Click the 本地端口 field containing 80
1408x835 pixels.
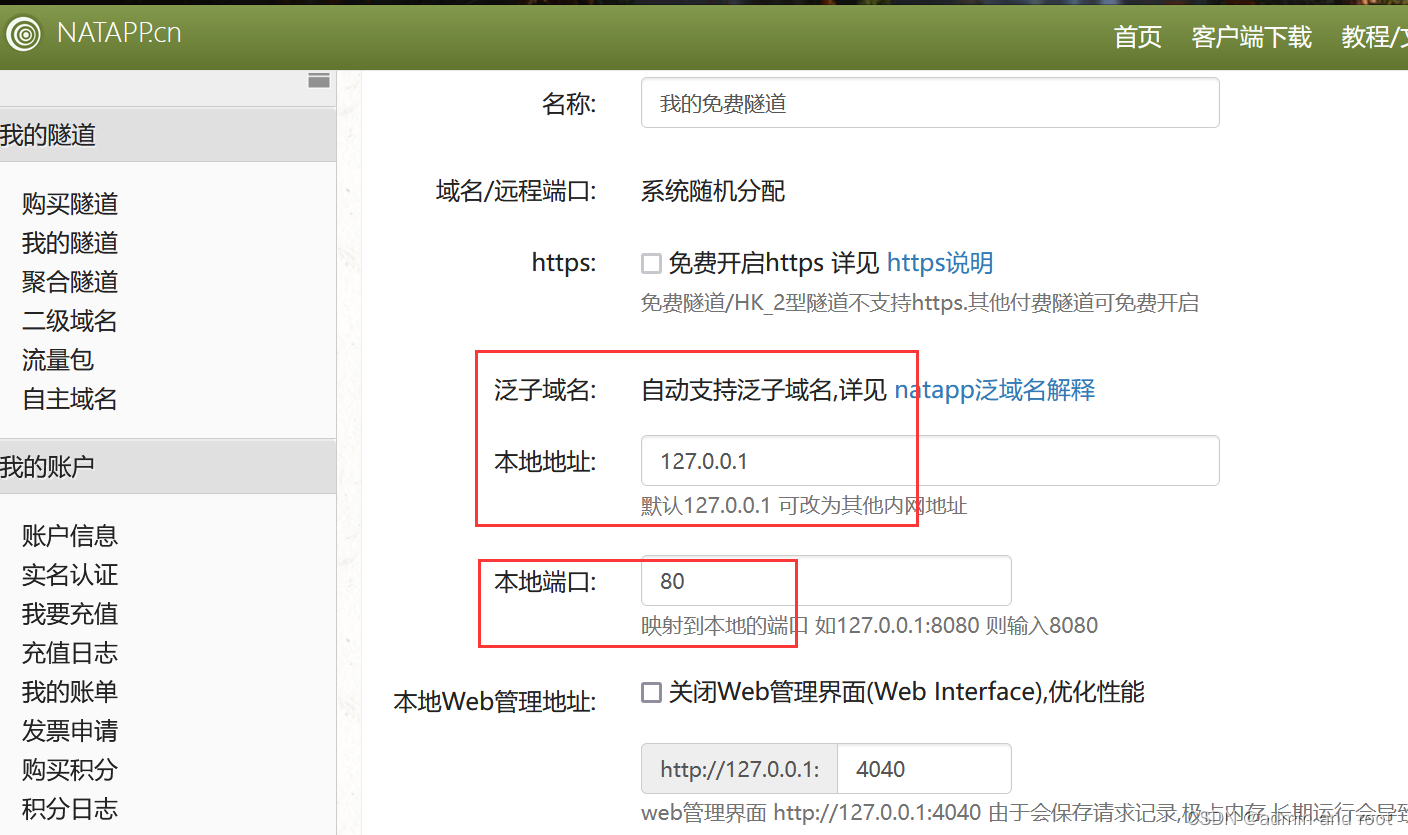tap(718, 581)
